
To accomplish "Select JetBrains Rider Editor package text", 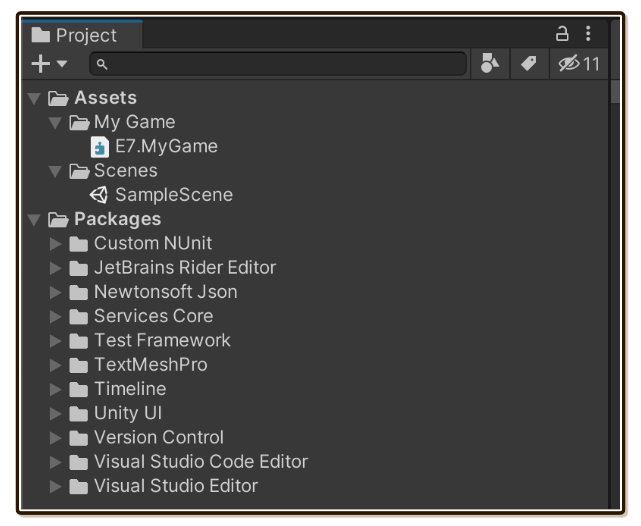I will (185, 267).
